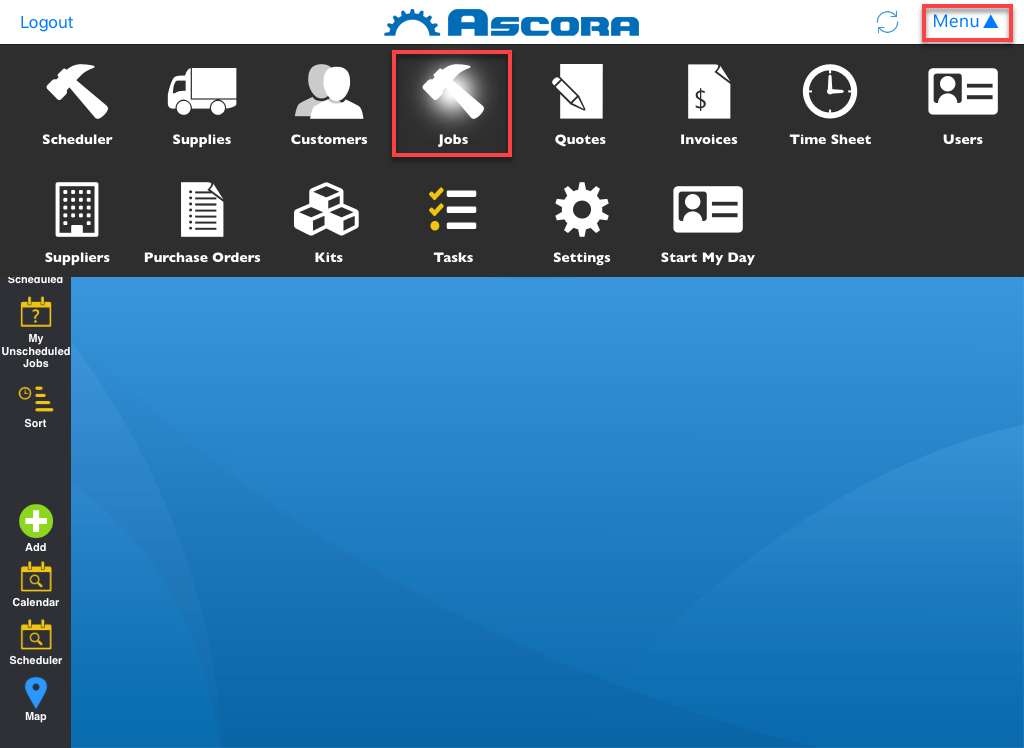Open Purchase Orders document icon
Viewport: 1024px width, 748px height.
click(202, 211)
